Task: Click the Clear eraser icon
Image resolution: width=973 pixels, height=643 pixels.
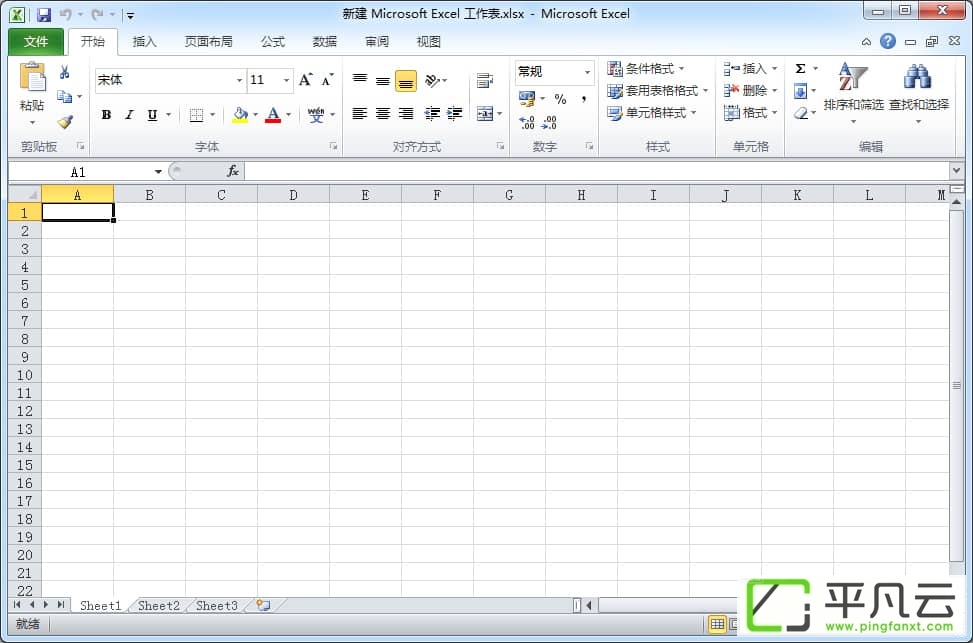Action: pyautogui.click(x=800, y=113)
